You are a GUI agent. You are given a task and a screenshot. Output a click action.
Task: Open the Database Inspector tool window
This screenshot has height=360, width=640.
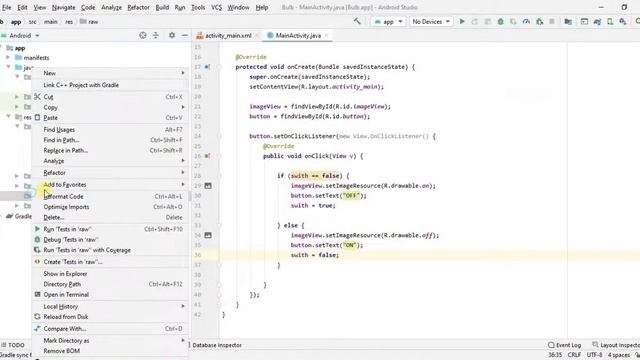click(216, 345)
